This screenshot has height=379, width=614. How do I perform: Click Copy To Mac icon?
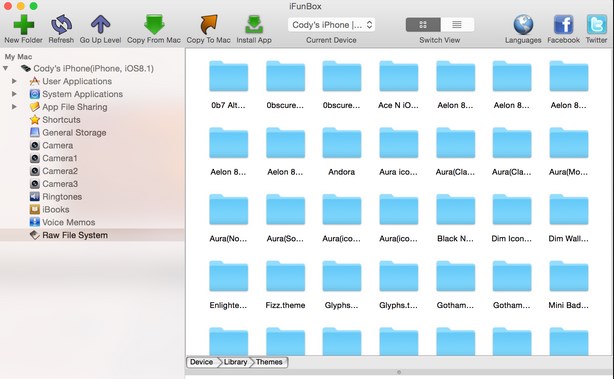pos(208,25)
